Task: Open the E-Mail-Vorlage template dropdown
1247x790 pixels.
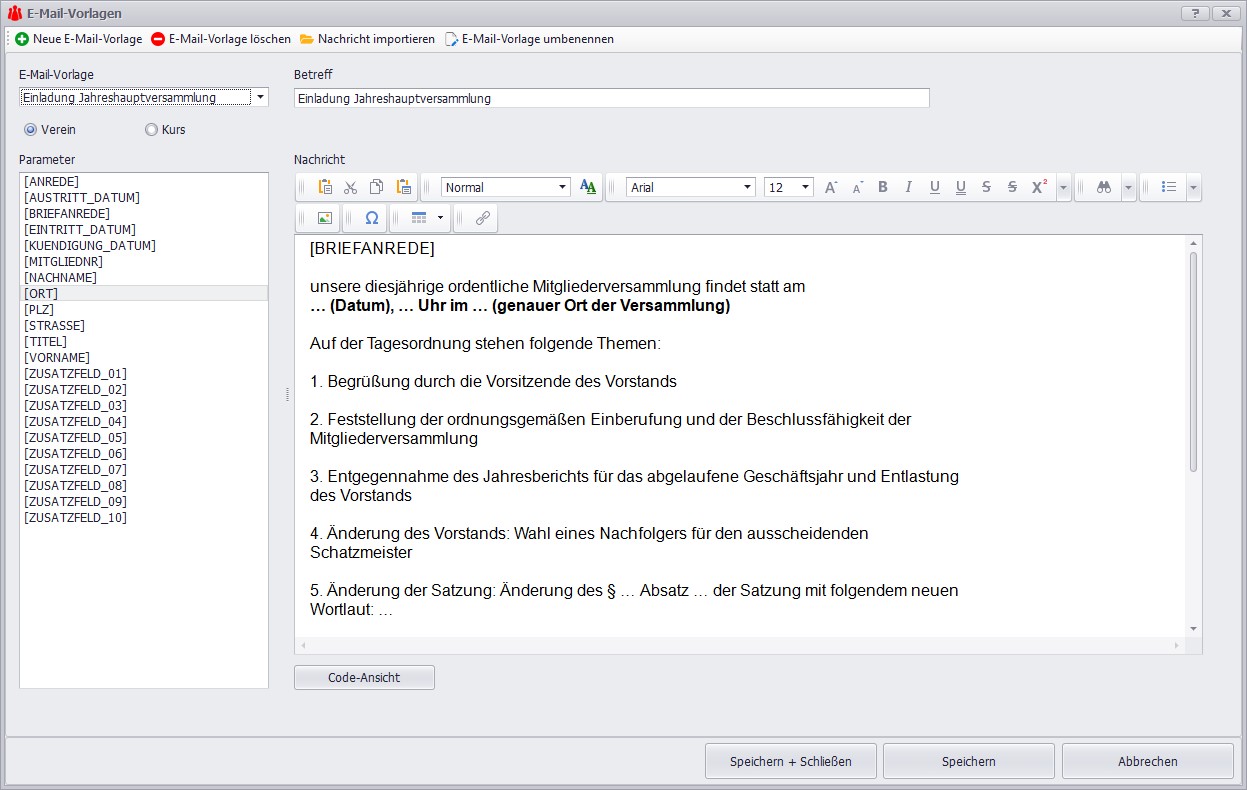Action: point(260,98)
